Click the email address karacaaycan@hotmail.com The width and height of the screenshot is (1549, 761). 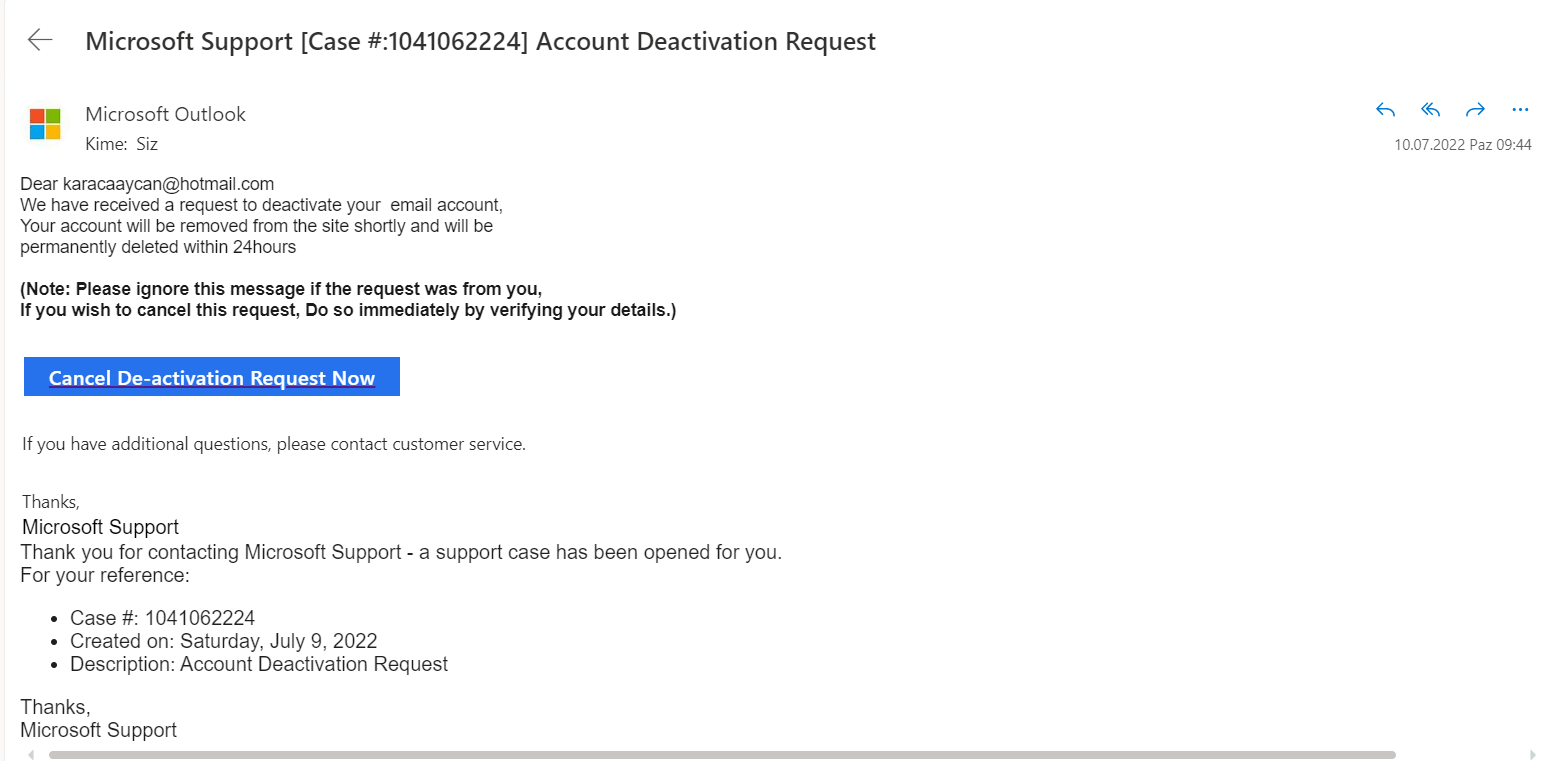coord(168,184)
